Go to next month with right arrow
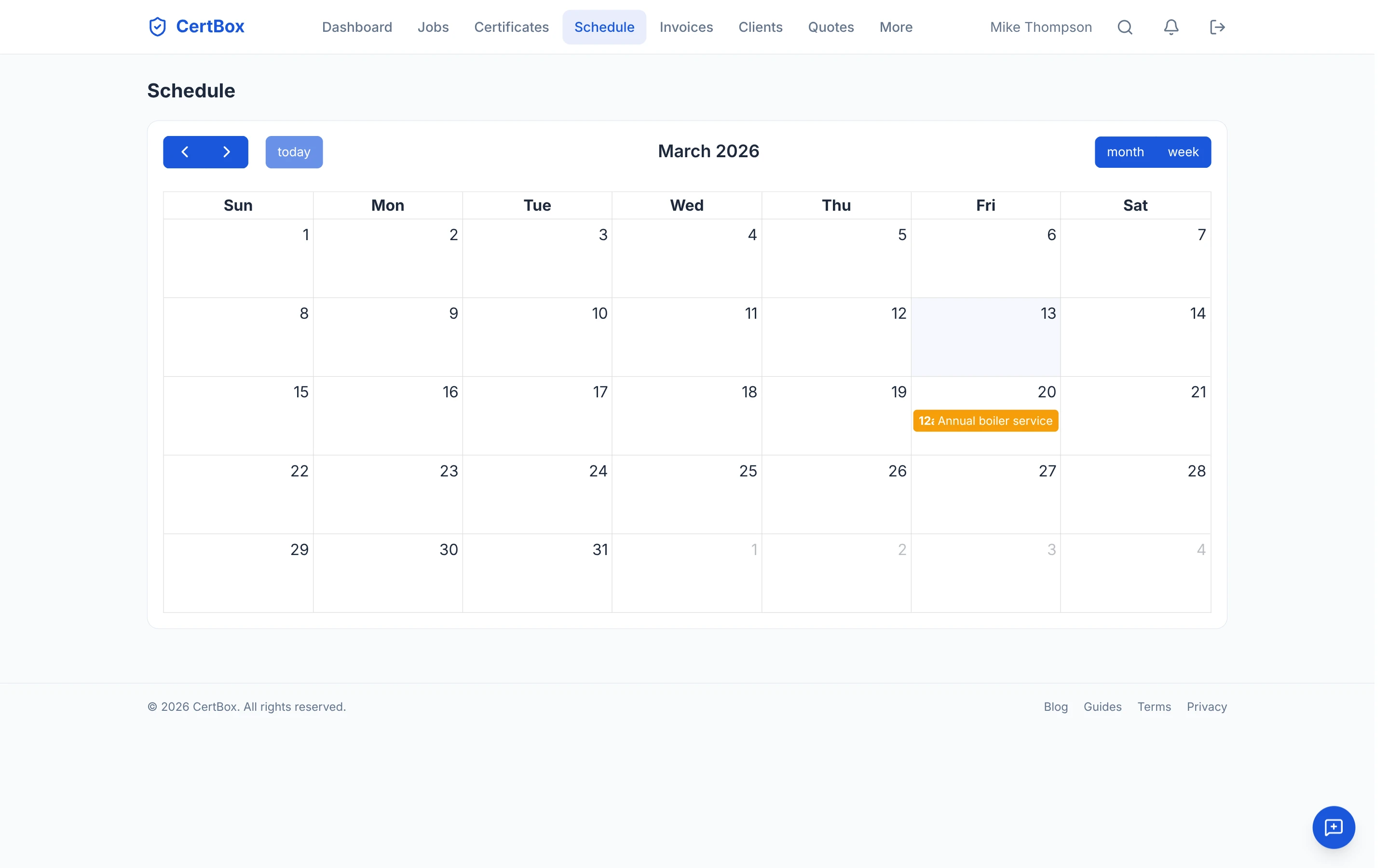1389x868 pixels. click(226, 151)
